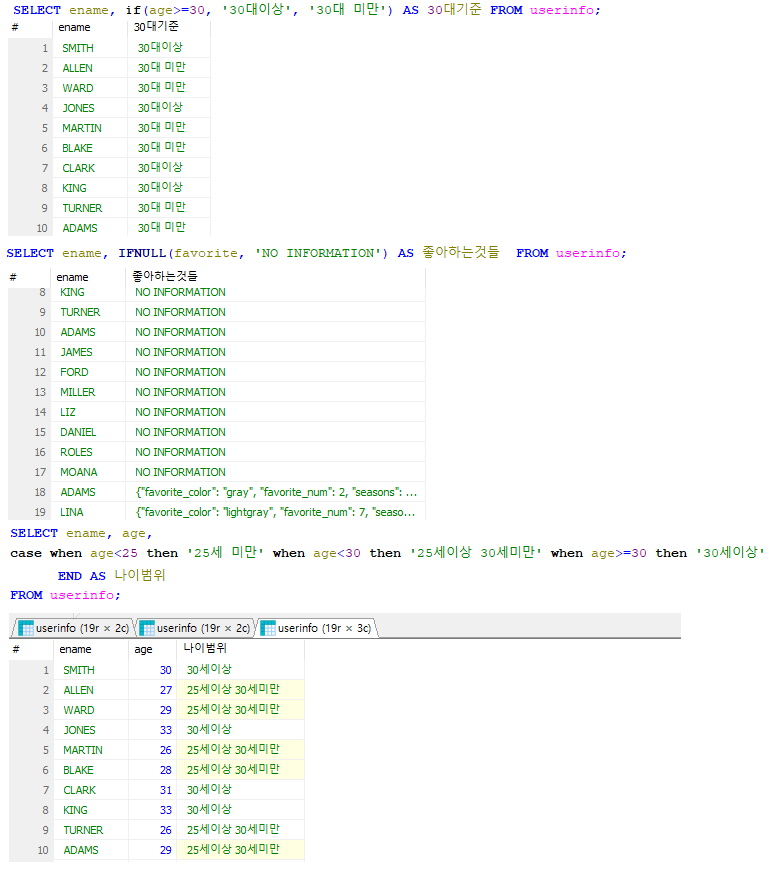Select SMITH's 30대이상 cell in the 30대기준 result
Image resolution: width=773 pixels, height=883 pixels.
coord(168,48)
